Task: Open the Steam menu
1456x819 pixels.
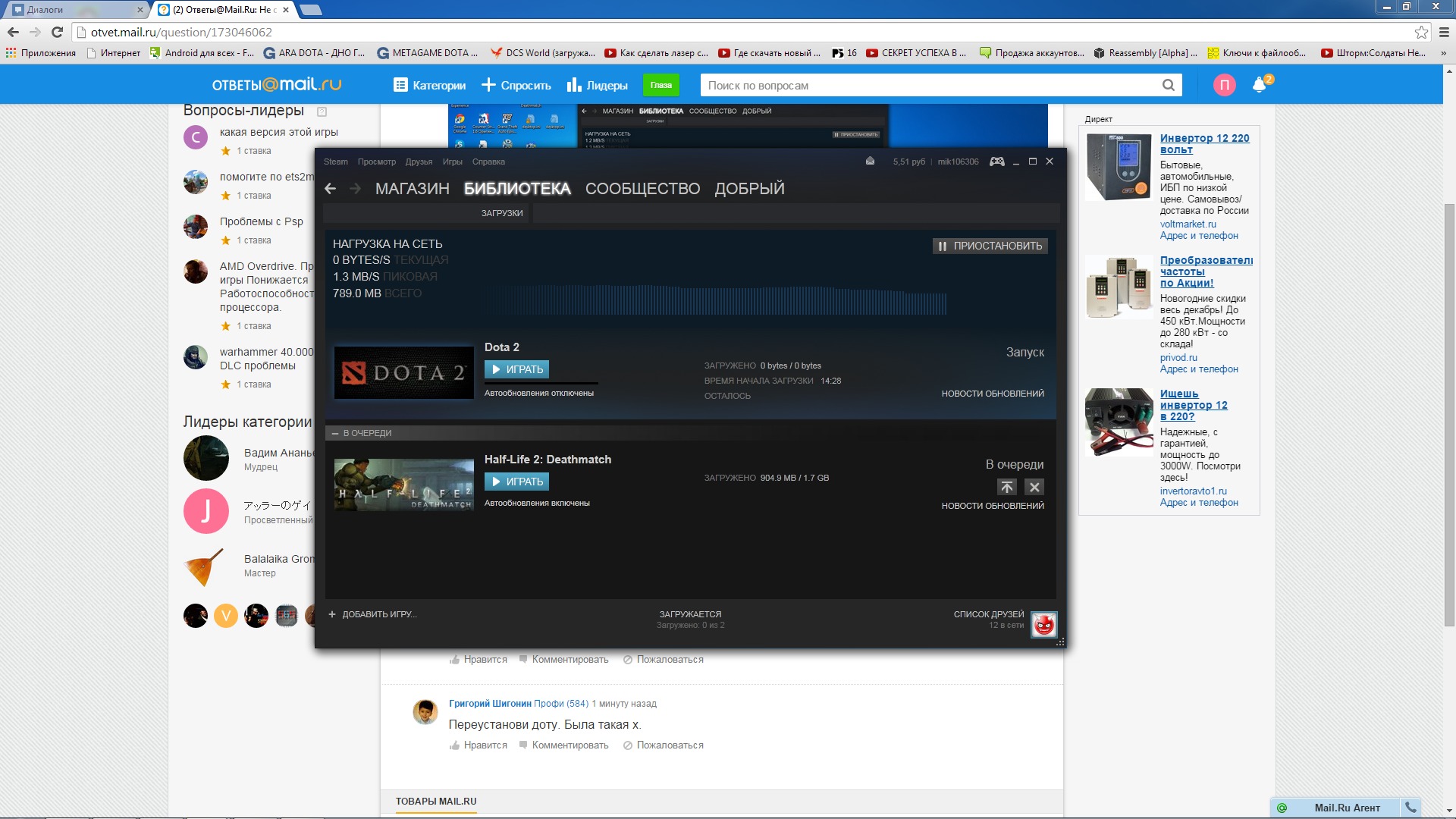Action: [336, 162]
